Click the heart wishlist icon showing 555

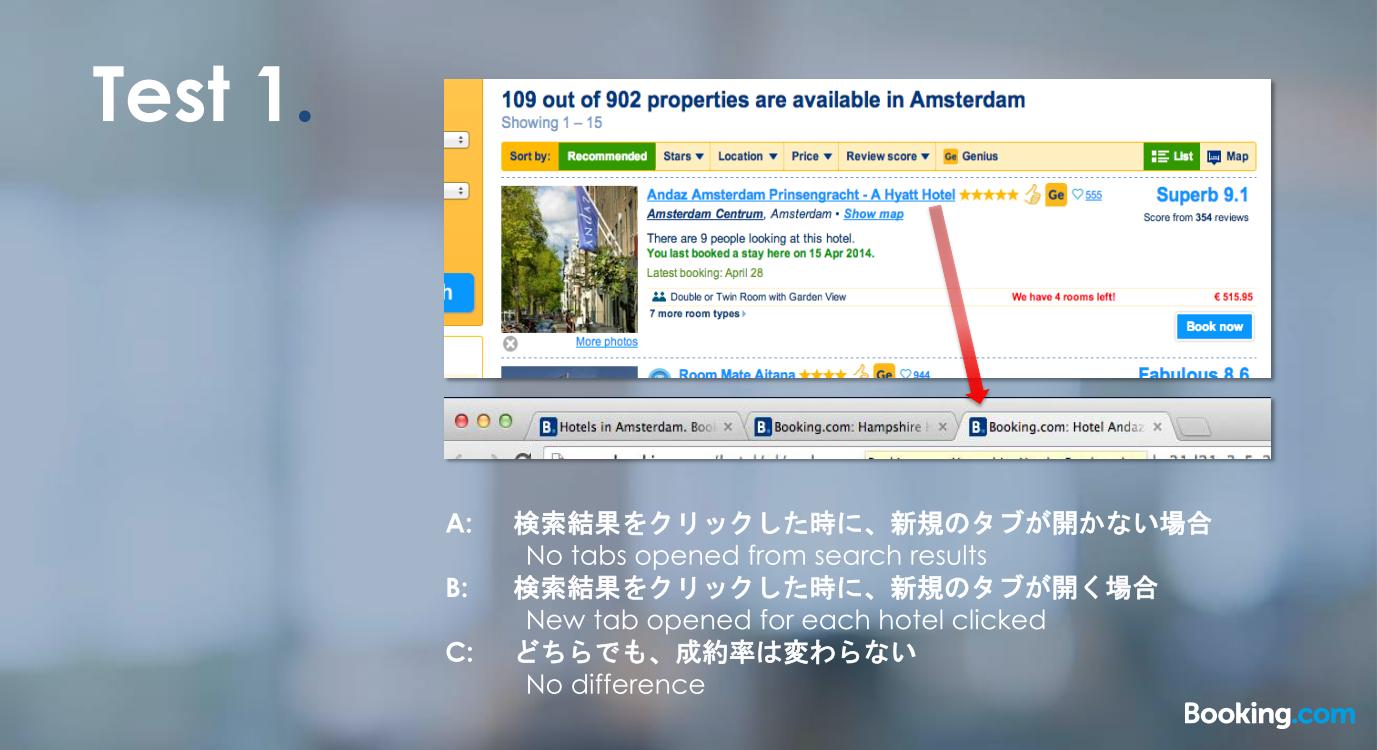point(1077,195)
